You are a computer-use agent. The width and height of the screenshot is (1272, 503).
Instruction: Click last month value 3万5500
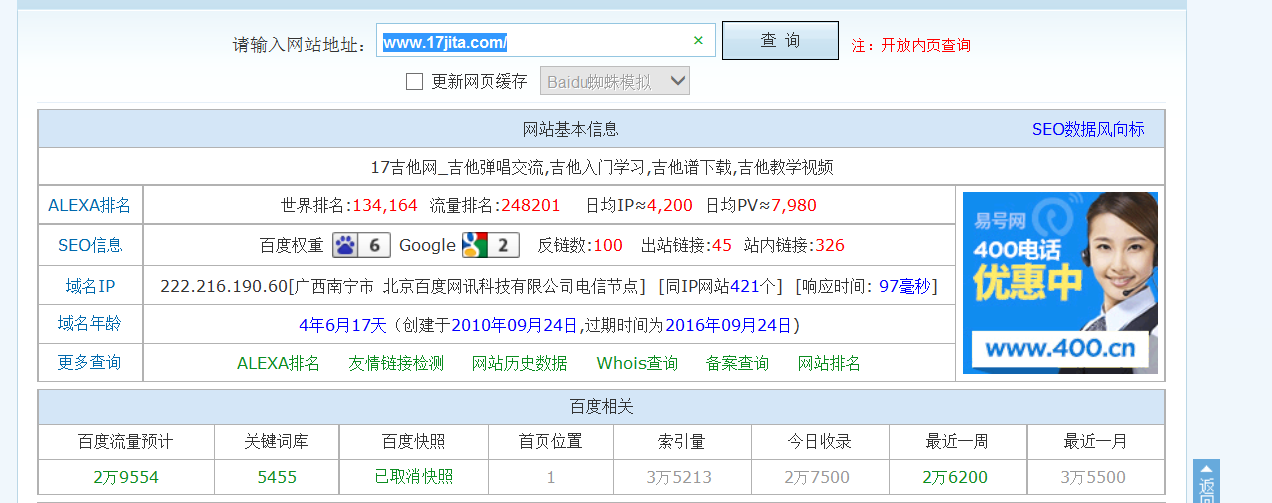[1093, 477]
